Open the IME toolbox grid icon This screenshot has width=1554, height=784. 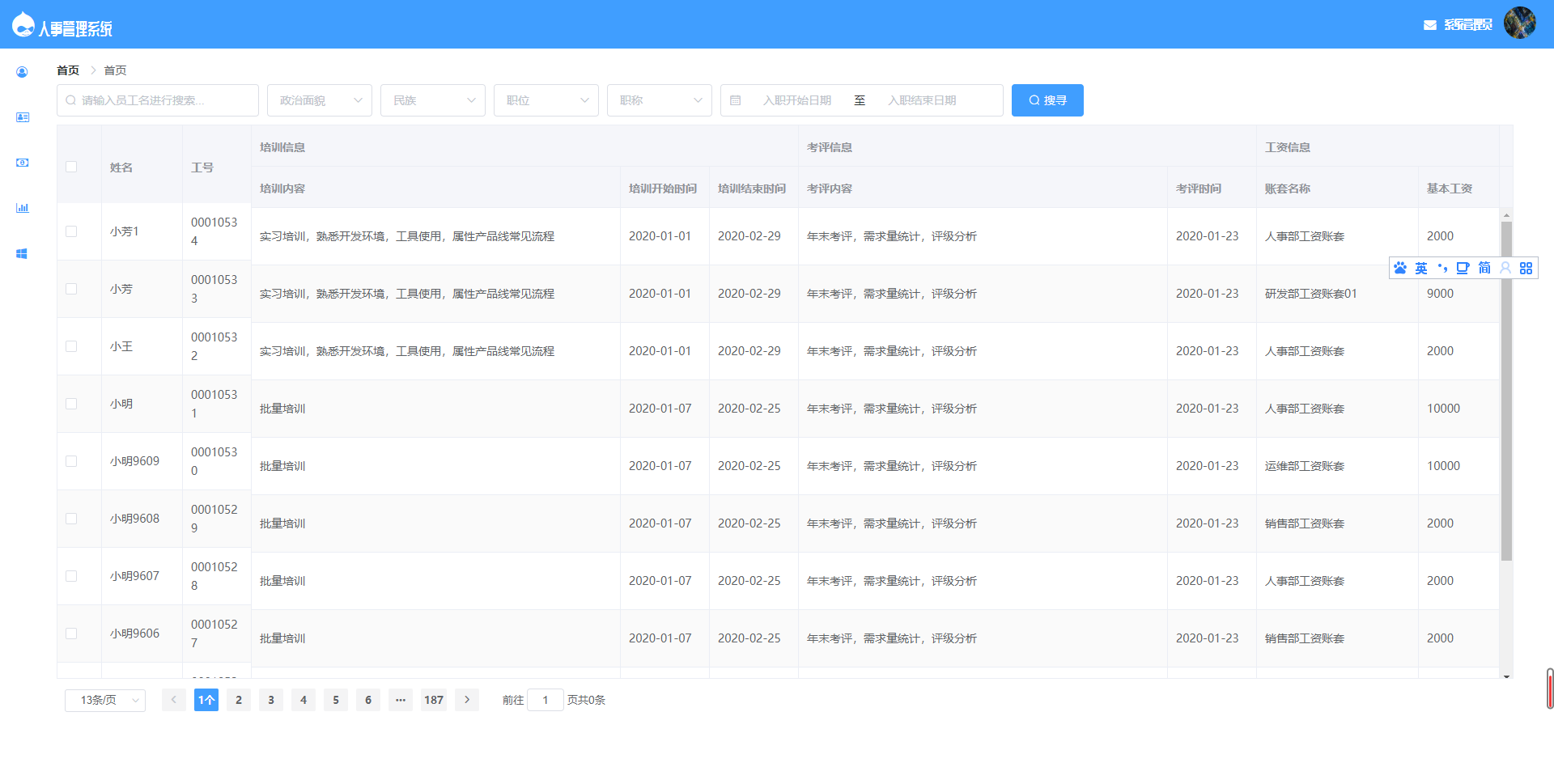pos(1526,268)
